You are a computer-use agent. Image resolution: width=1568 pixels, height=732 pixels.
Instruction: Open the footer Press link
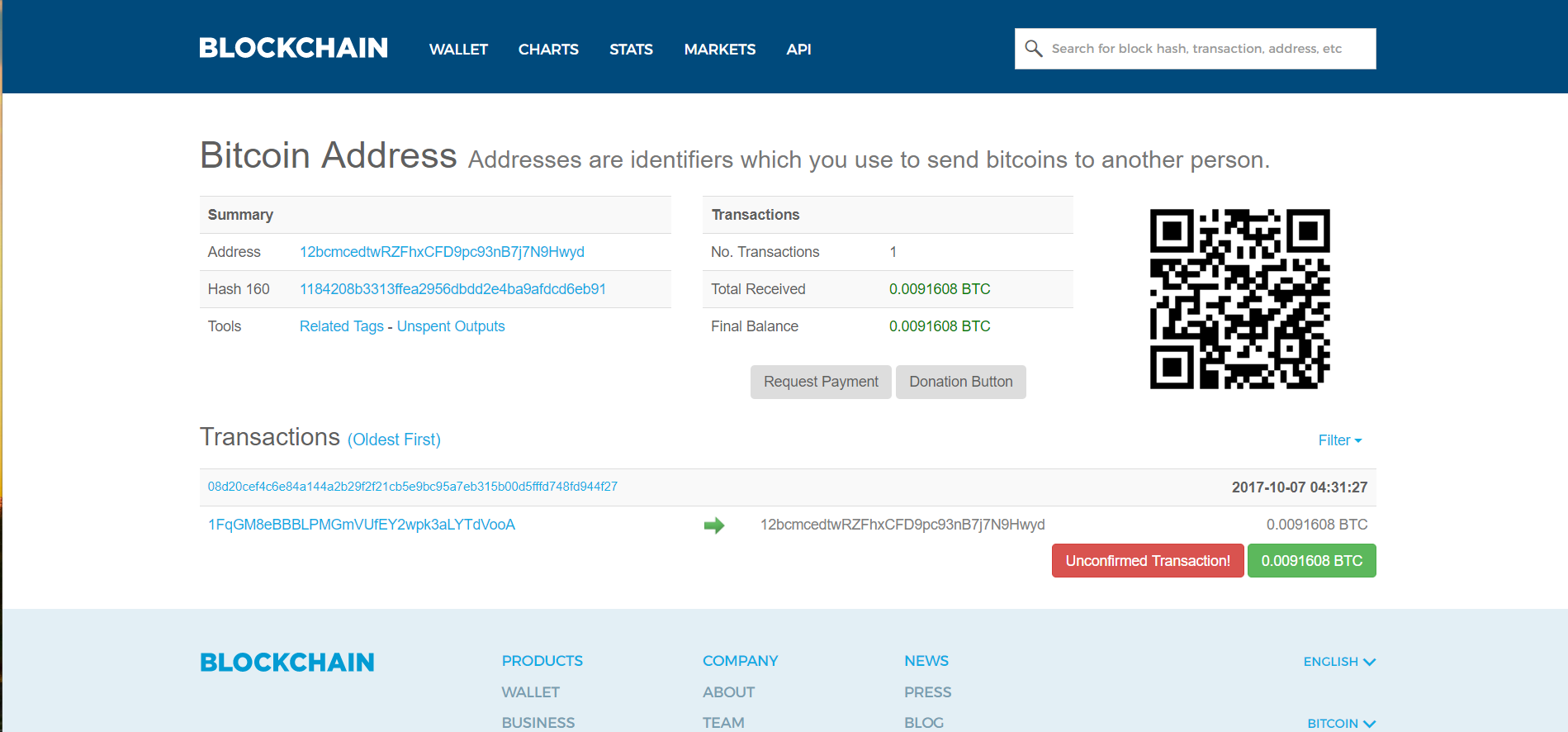click(928, 692)
